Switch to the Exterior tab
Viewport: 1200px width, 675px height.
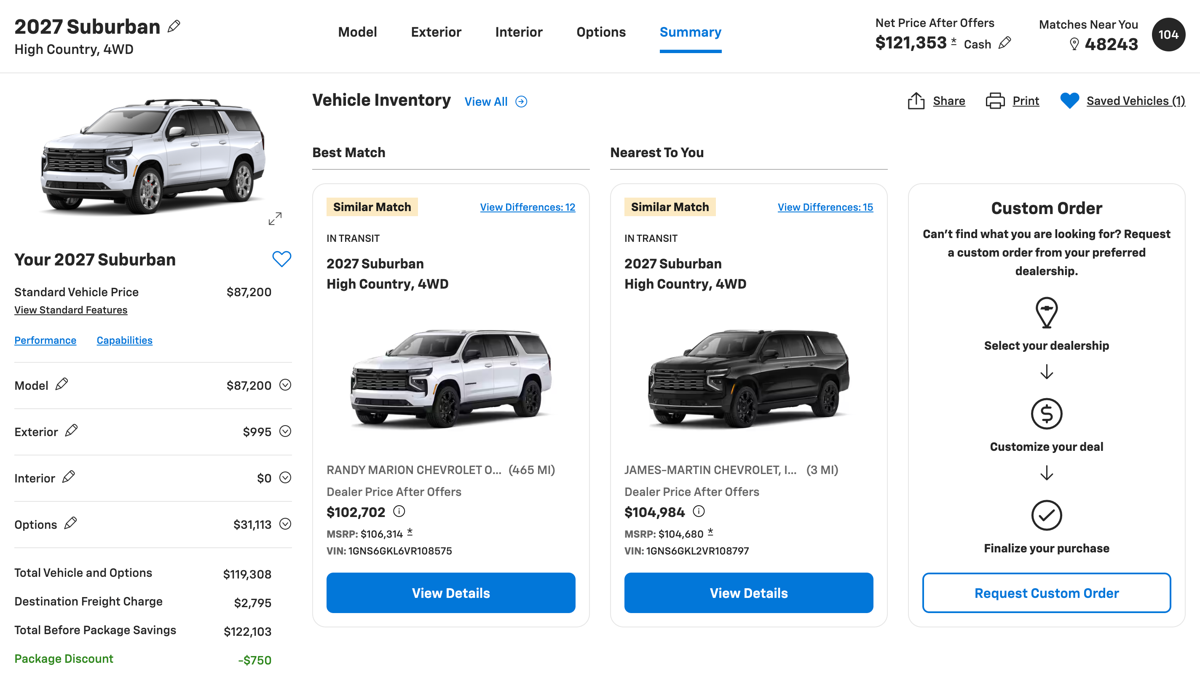point(436,32)
